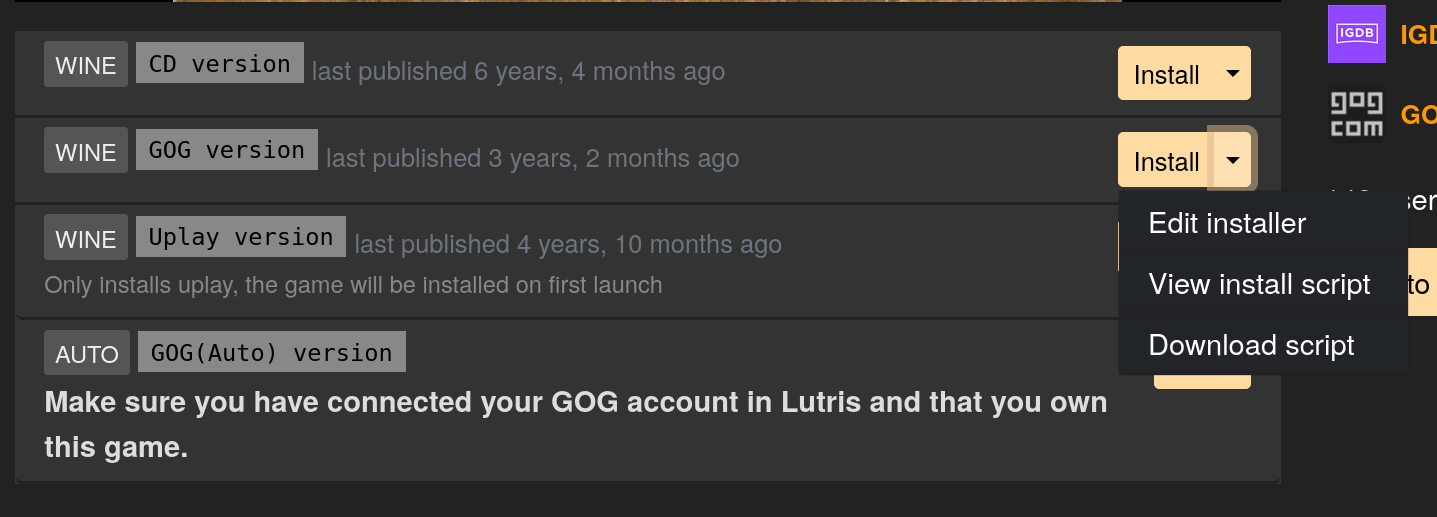The image size is (1437, 517).
Task: Select the CD version label
Action: 219,64
